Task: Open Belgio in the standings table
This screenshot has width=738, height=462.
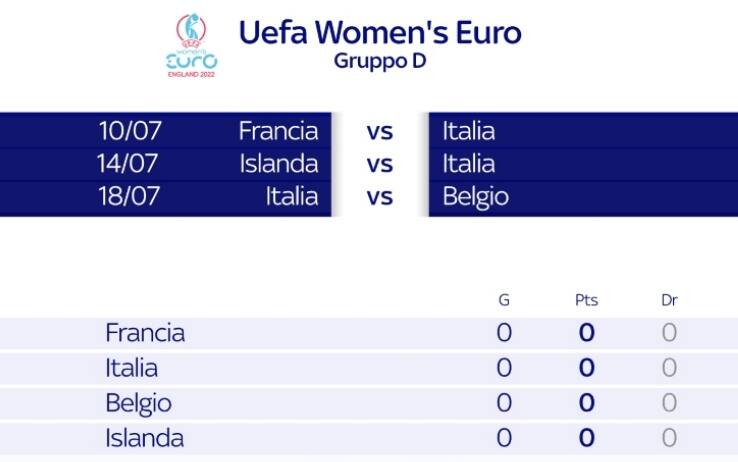Action: tap(138, 403)
